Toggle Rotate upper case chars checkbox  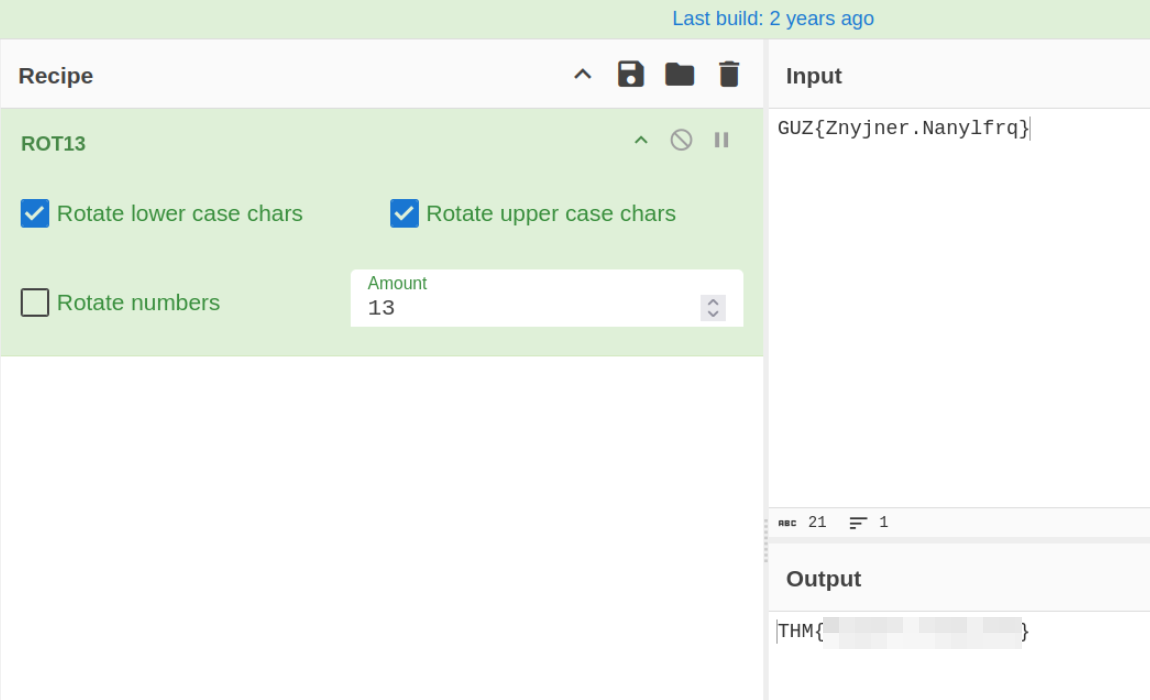(404, 213)
